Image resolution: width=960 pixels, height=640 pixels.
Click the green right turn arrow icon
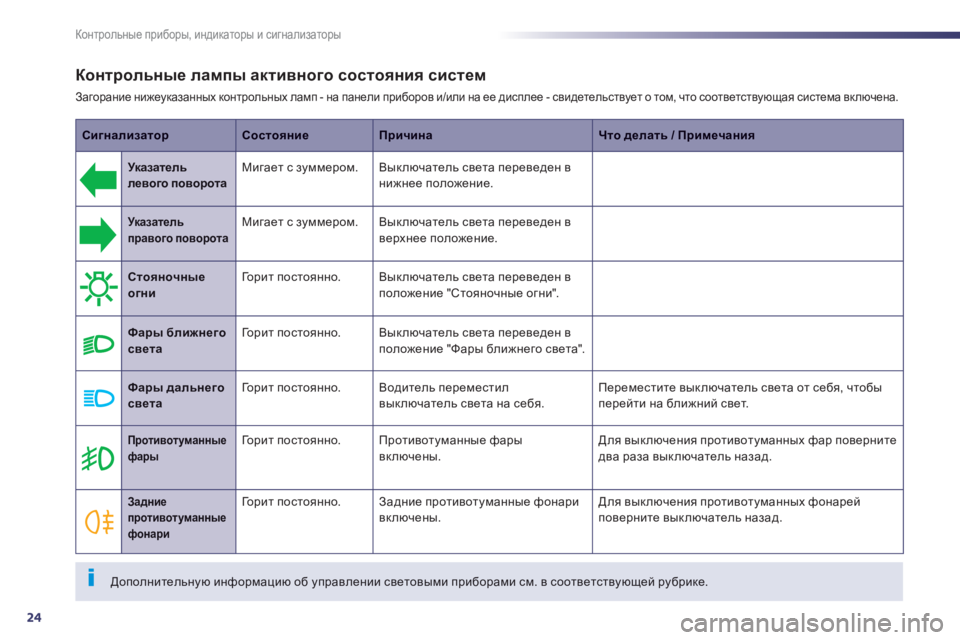pyautogui.click(x=99, y=234)
